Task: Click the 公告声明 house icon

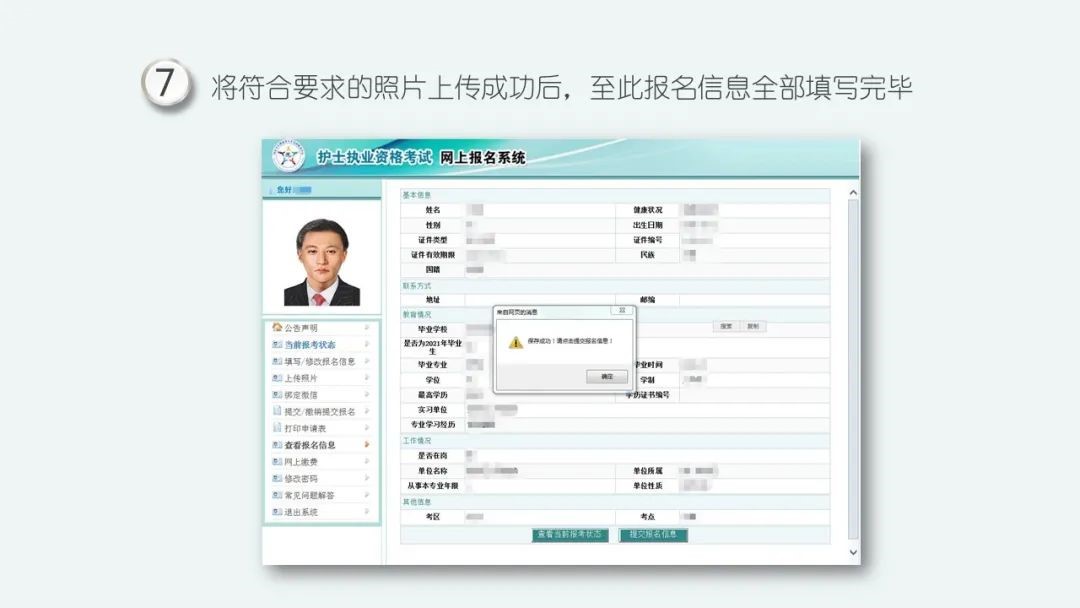Action: click(277, 328)
